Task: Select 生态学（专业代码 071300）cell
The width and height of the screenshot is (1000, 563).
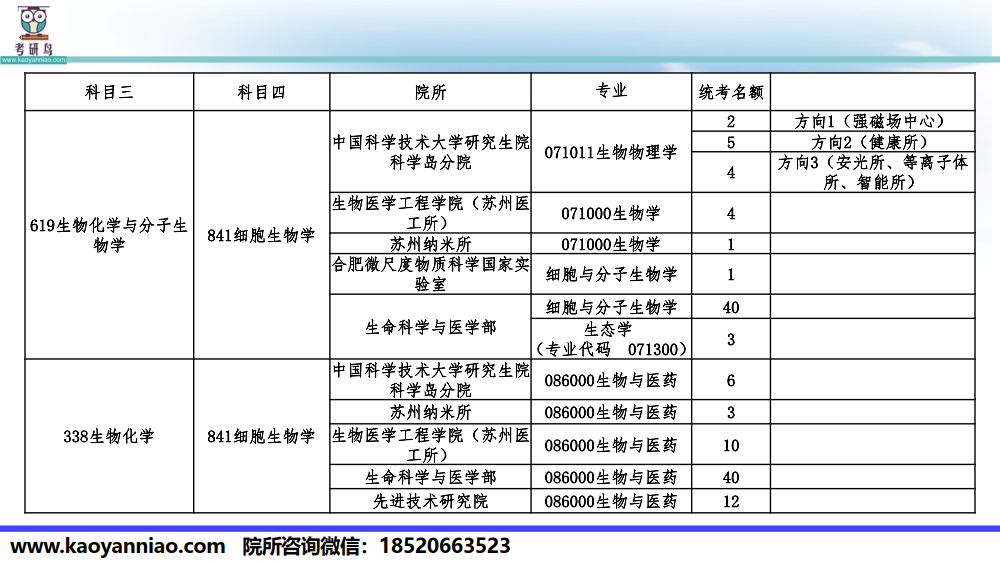Action: click(x=611, y=339)
